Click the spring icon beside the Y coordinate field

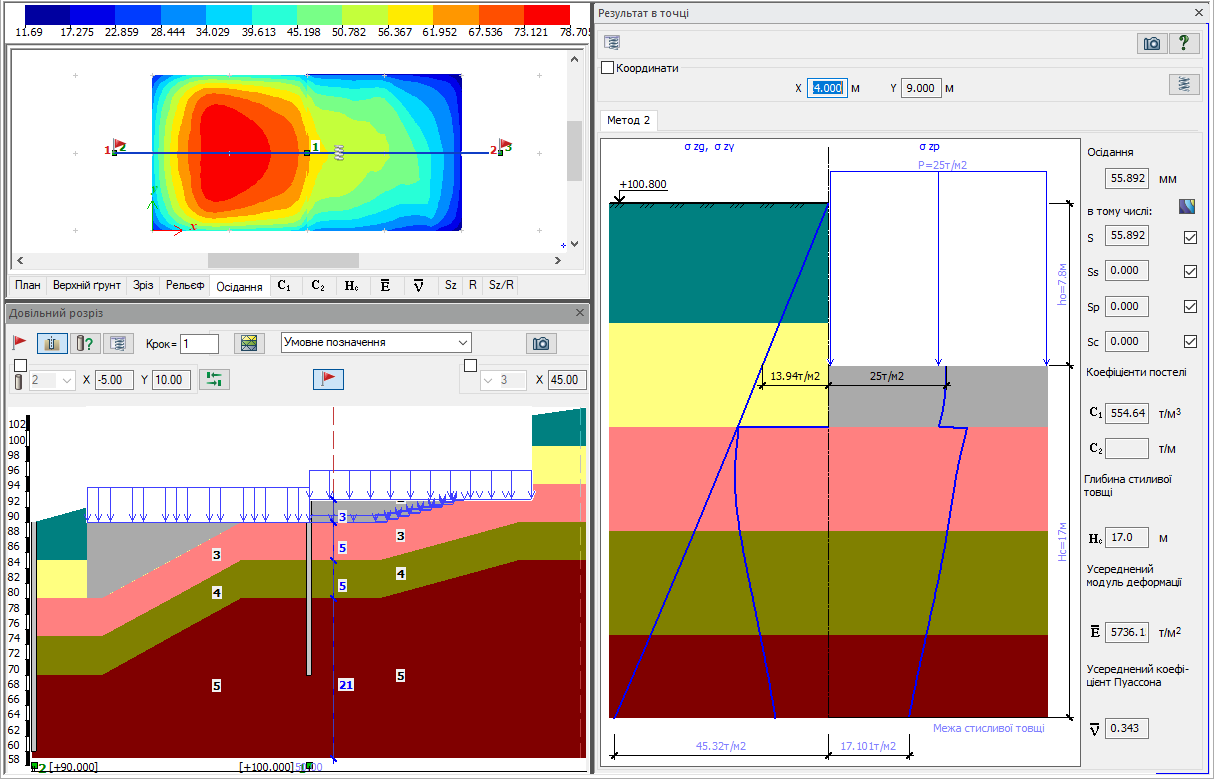click(x=1184, y=84)
